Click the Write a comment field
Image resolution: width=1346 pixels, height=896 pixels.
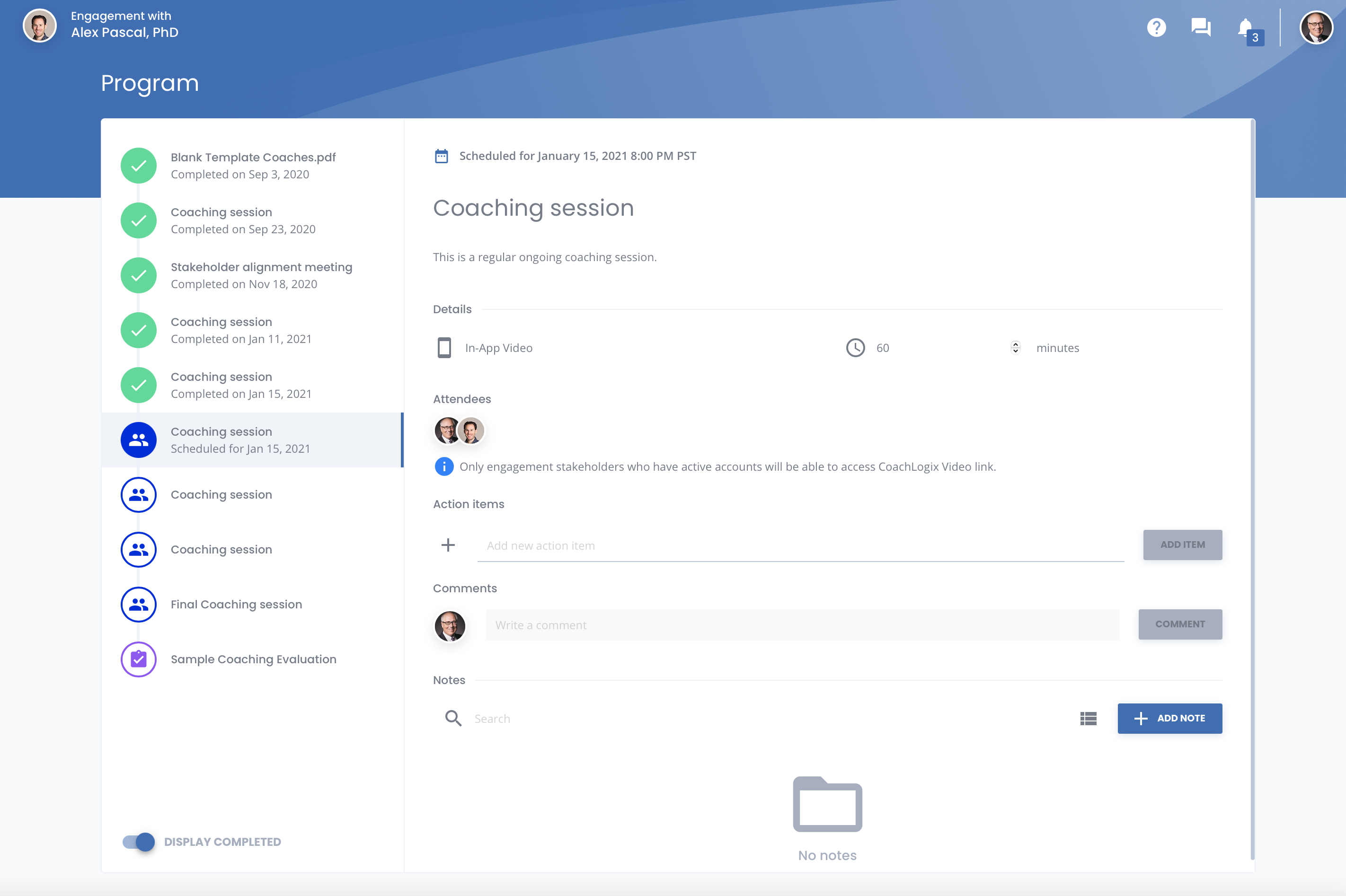(803, 624)
